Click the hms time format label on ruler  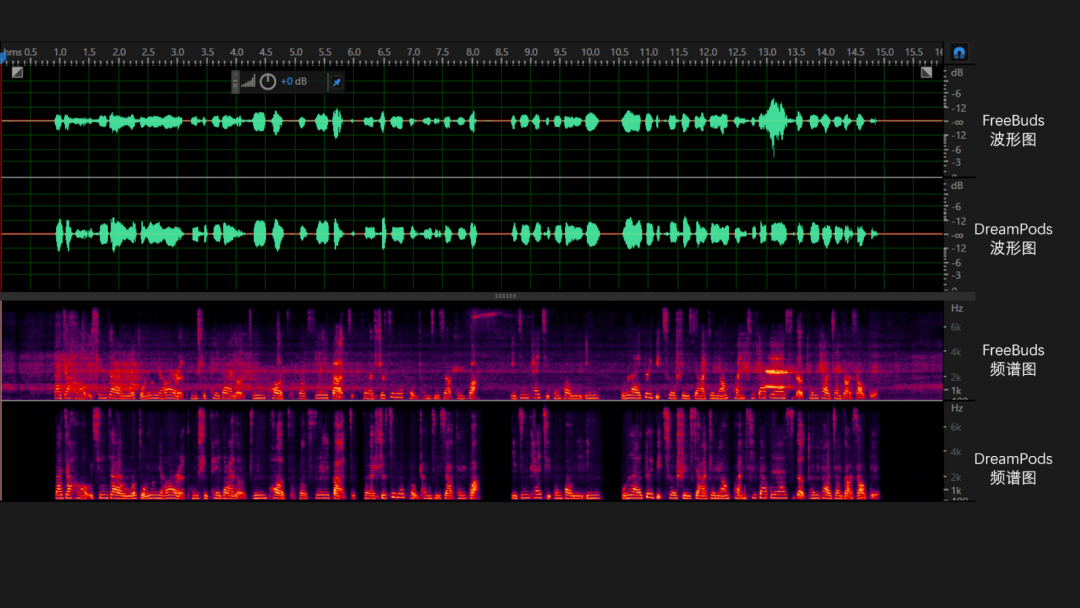[x=13, y=52]
